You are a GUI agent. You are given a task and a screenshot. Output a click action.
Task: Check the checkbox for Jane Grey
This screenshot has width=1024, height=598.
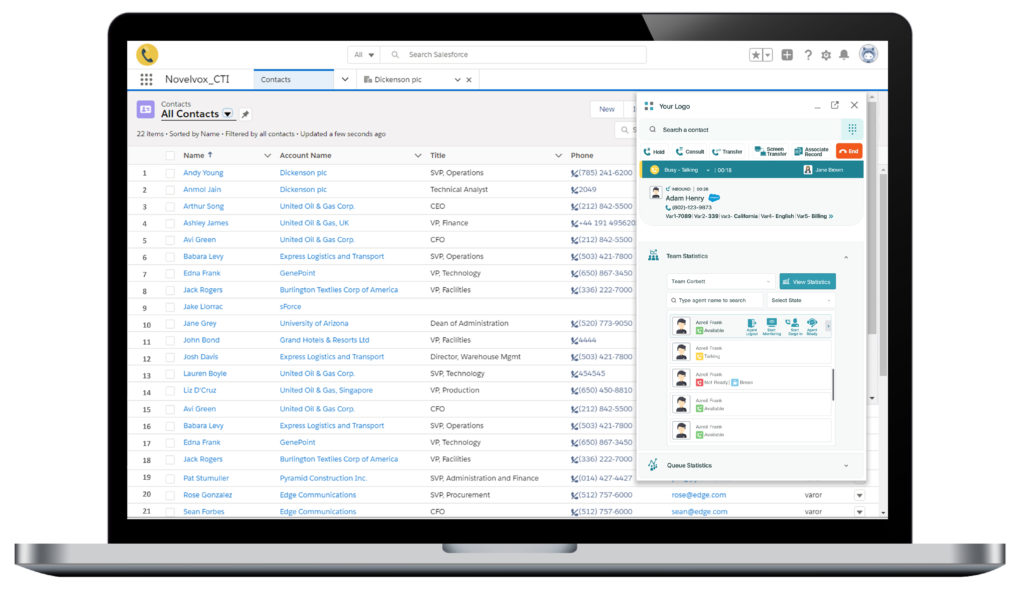(x=170, y=324)
